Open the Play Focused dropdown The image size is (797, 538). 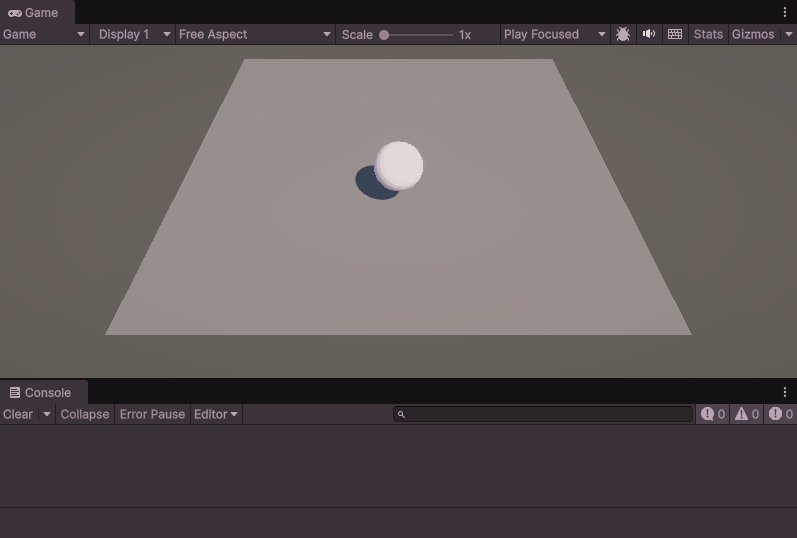555,35
